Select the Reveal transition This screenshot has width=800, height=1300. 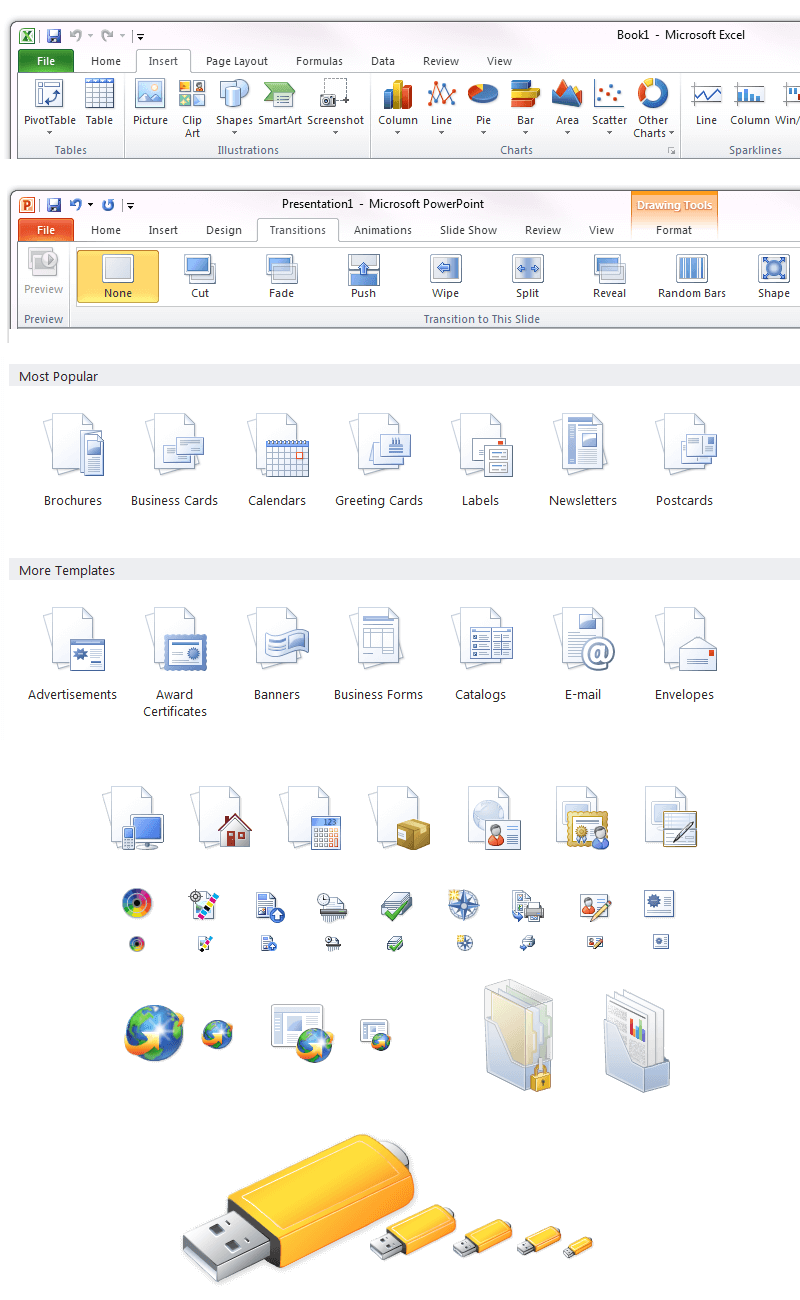pos(610,276)
